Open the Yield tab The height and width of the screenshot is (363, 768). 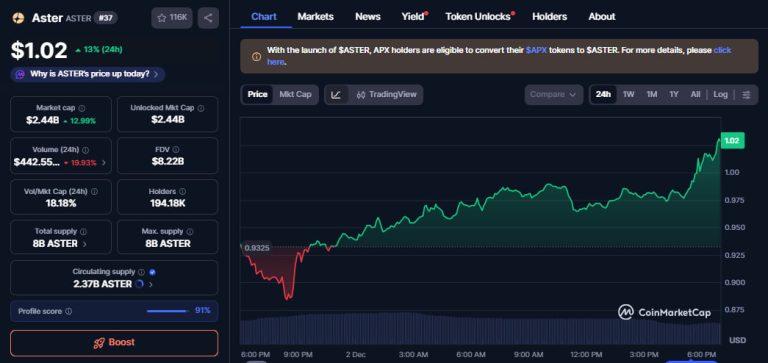413,16
